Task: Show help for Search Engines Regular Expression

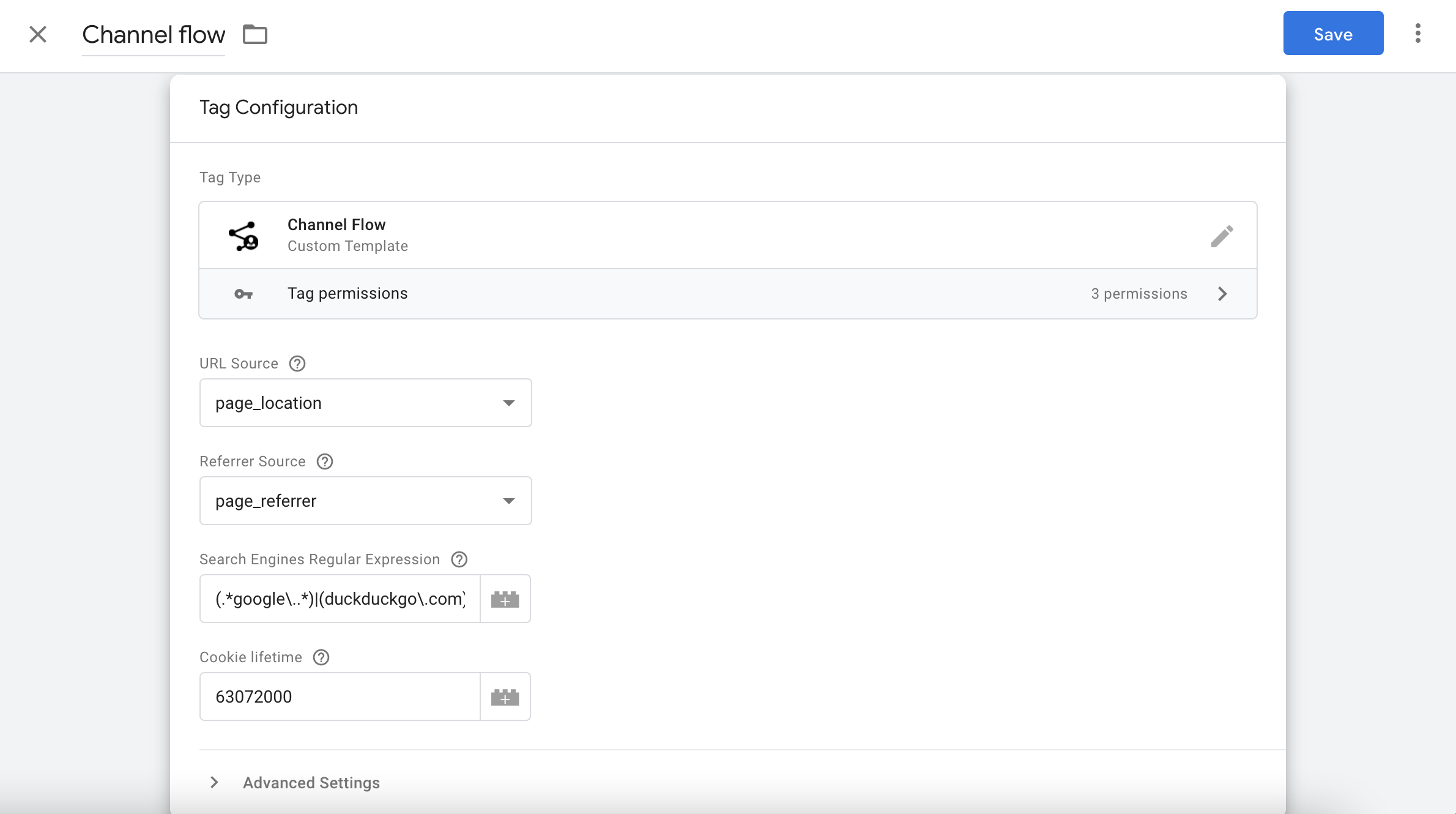Action: 459,559
